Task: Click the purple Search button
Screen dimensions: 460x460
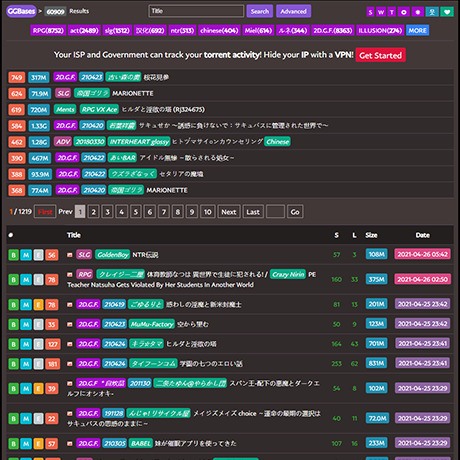Action: tap(260, 11)
